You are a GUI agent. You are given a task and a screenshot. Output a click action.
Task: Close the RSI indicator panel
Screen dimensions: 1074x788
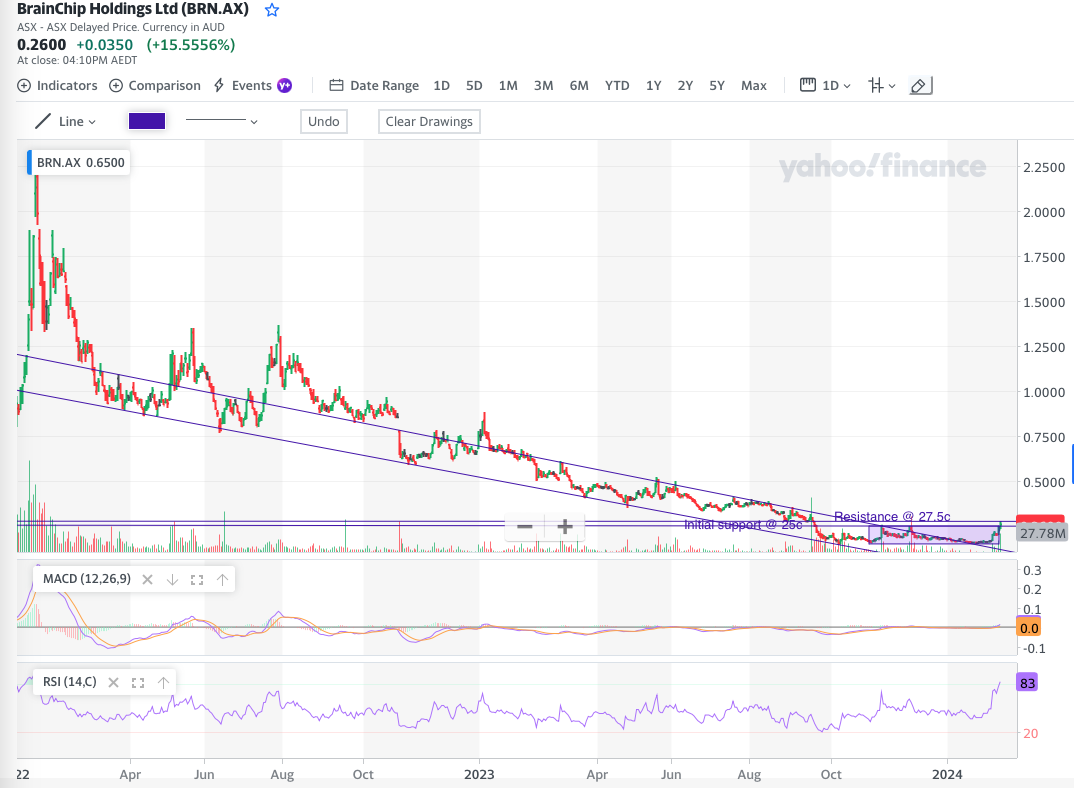[113, 683]
